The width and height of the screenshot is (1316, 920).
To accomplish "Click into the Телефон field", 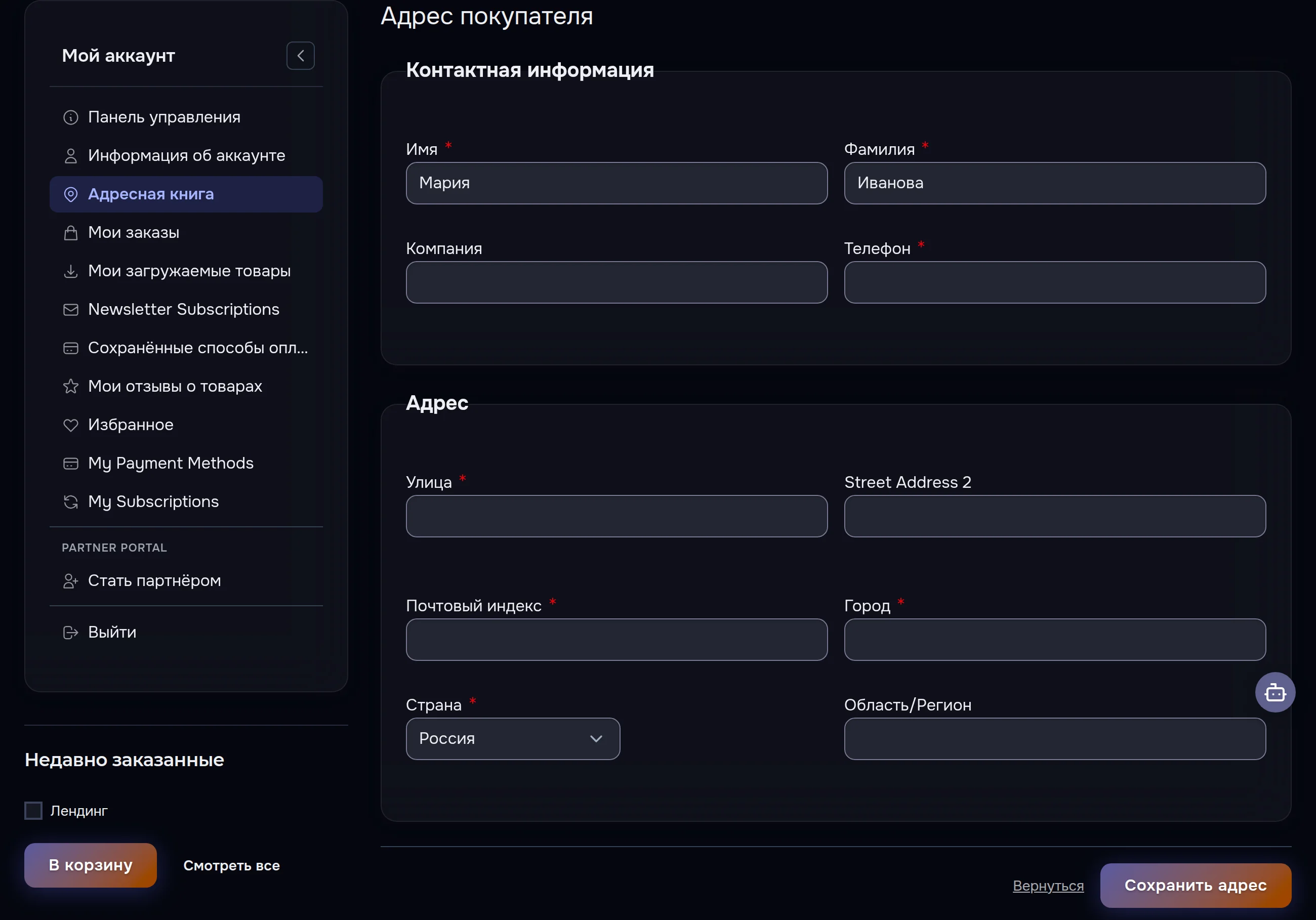I will 1055,282.
